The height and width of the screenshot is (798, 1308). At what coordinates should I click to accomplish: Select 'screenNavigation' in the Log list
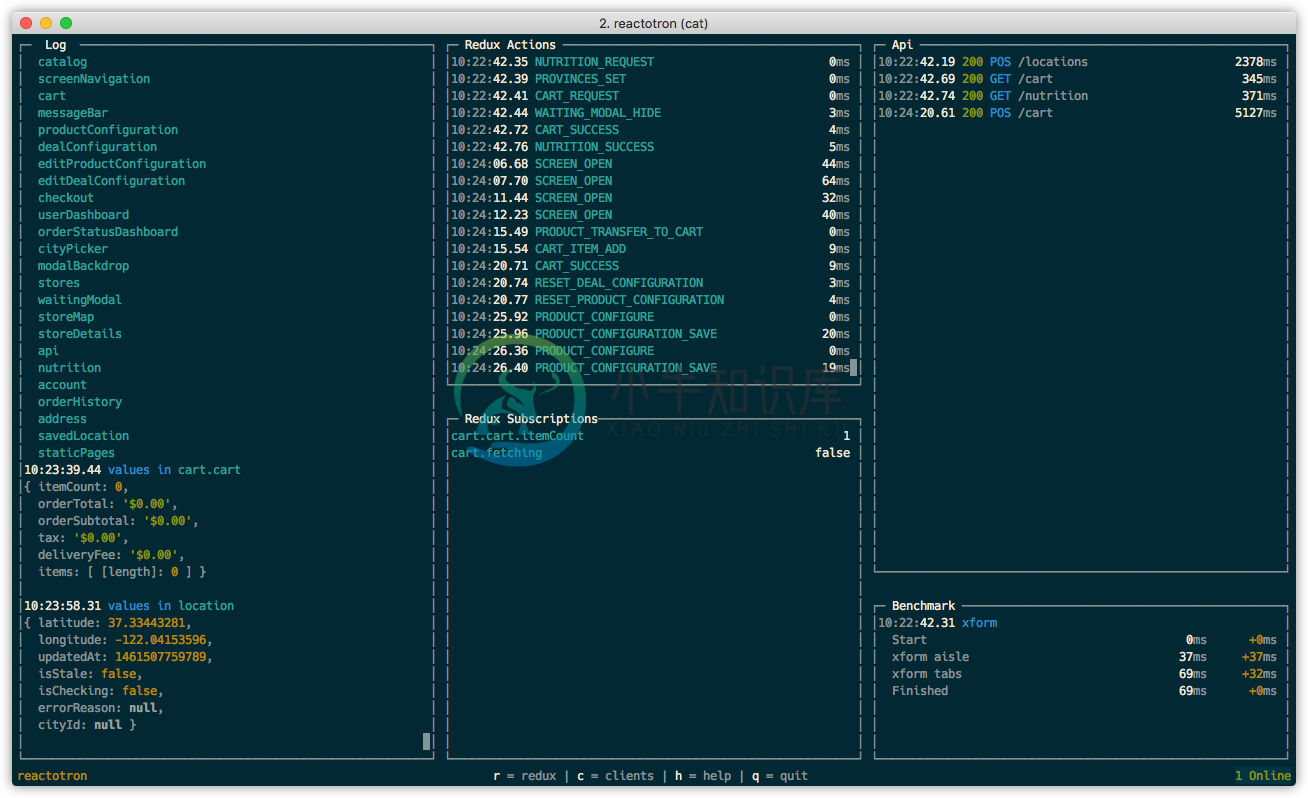(94, 79)
